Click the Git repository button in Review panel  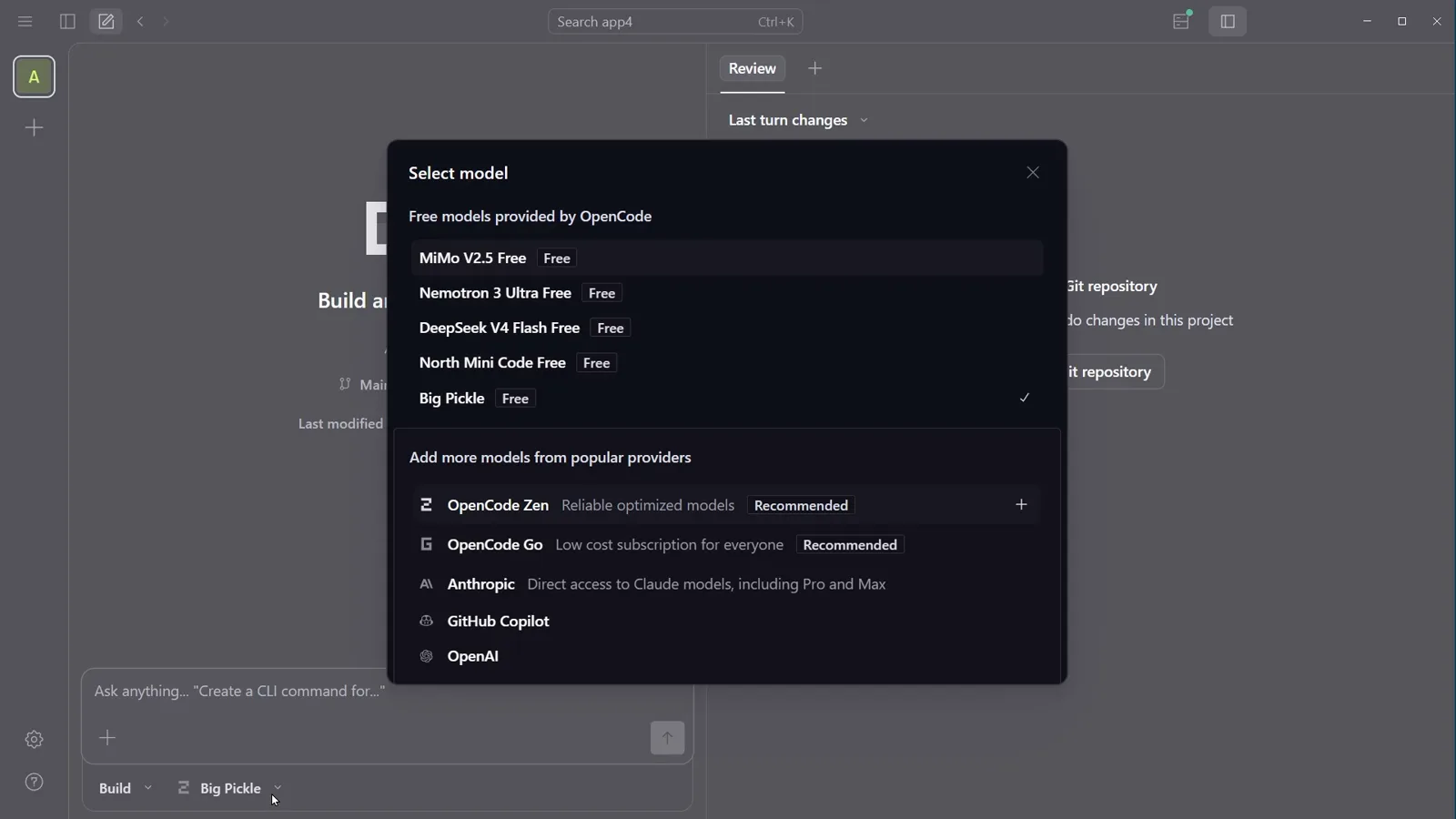click(x=1115, y=371)
